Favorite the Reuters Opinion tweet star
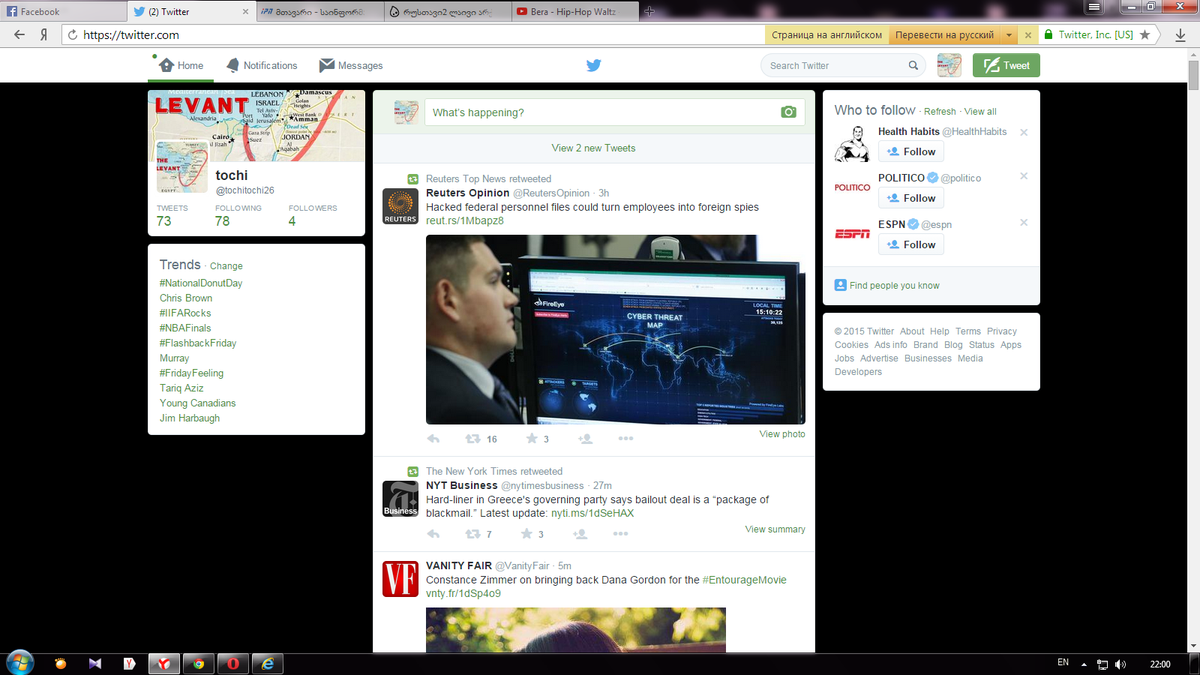The height and width of the screenshot is (675, 1200). pos(531,439)
